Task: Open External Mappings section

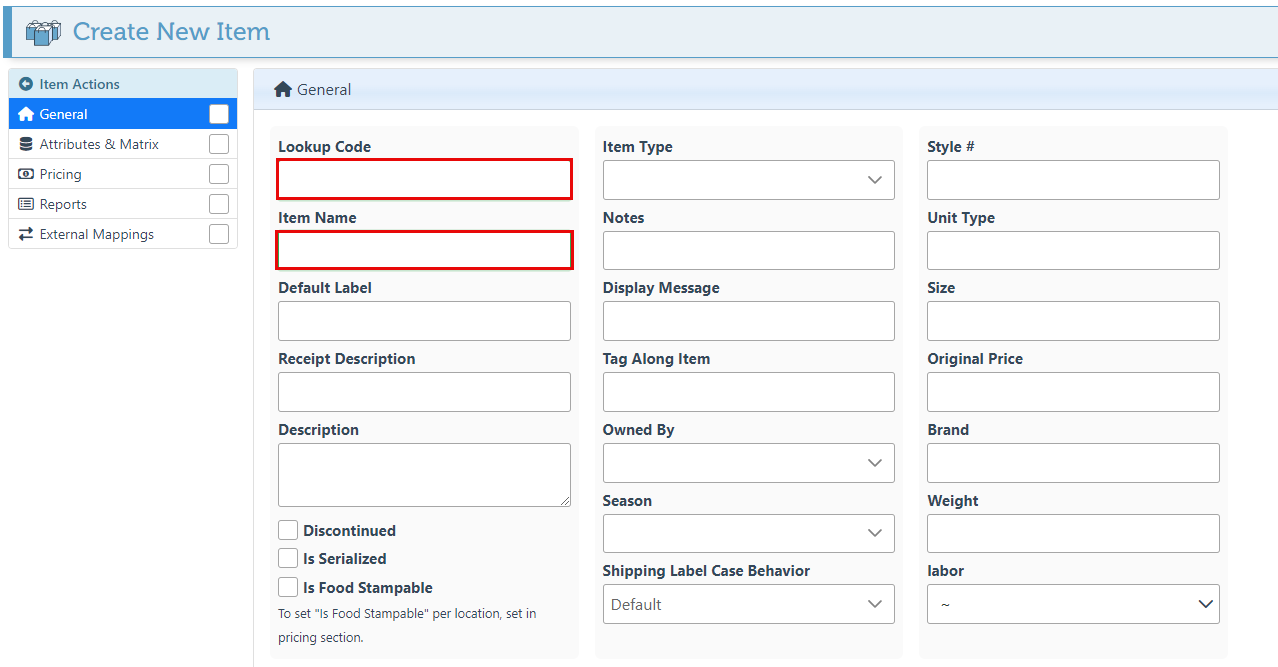Action: point(97,234)
